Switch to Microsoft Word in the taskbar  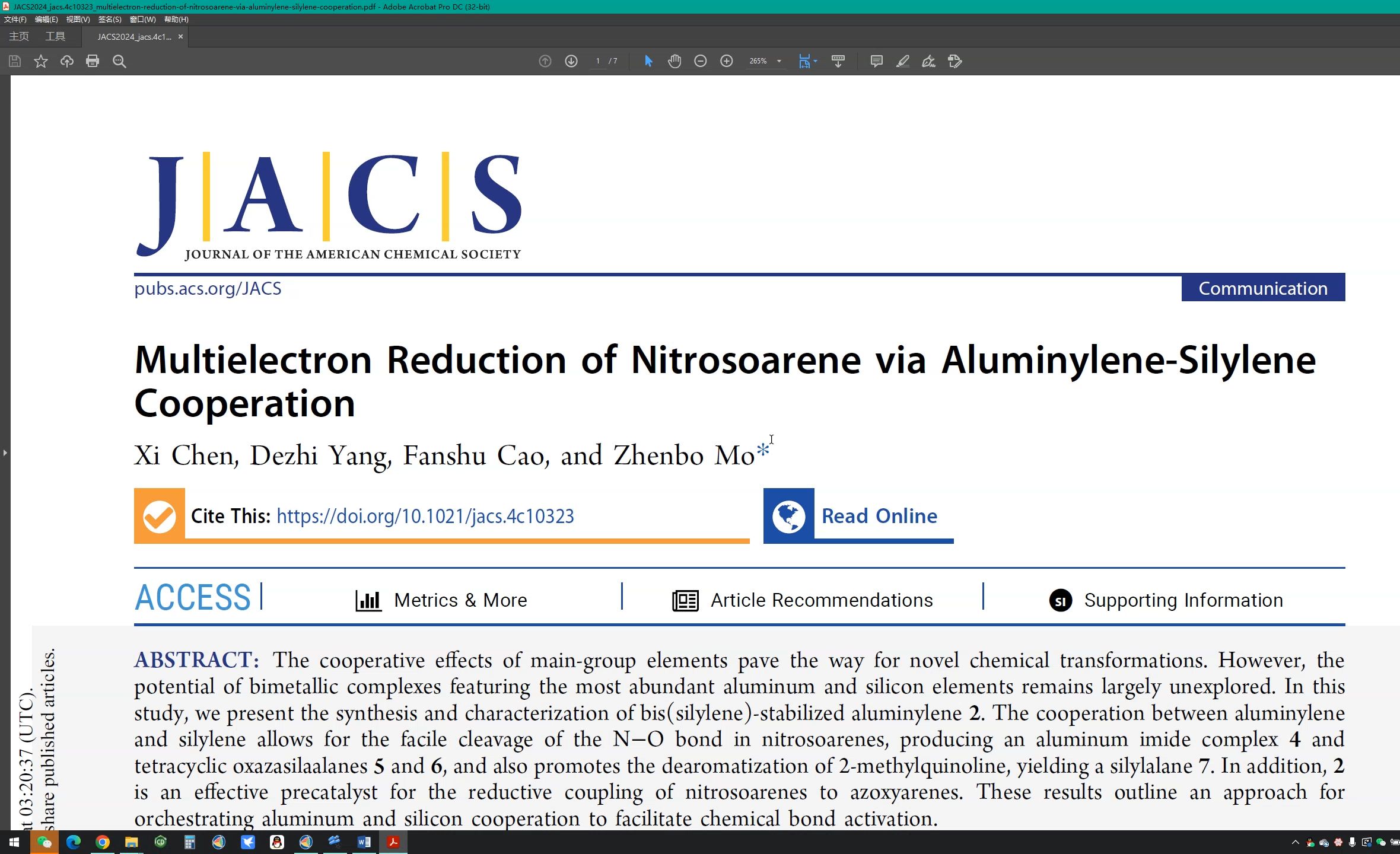coord(364,842)
